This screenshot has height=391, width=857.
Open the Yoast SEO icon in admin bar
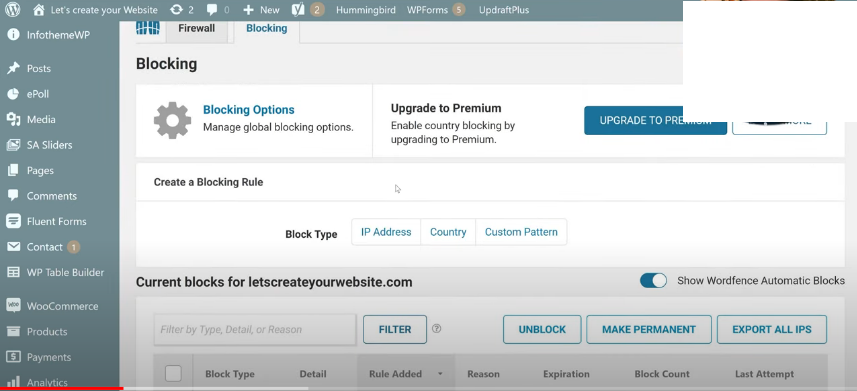[x=298, y=9]
